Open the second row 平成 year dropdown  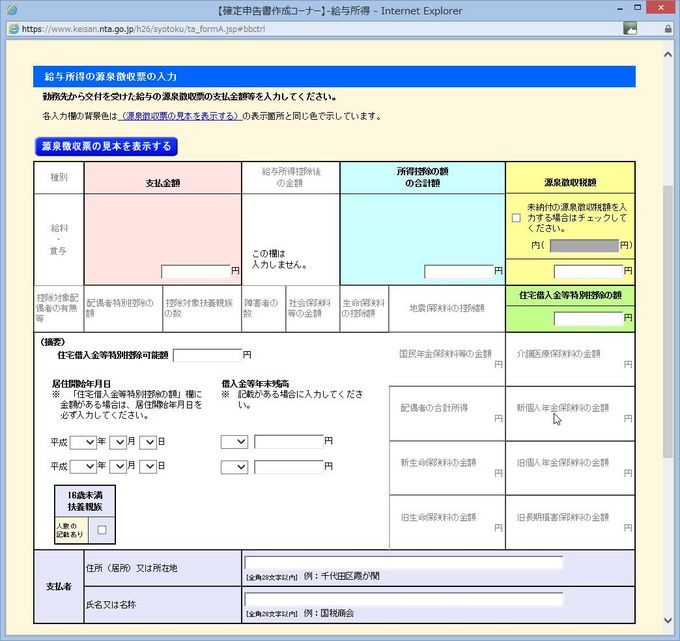tap(83, 466)
